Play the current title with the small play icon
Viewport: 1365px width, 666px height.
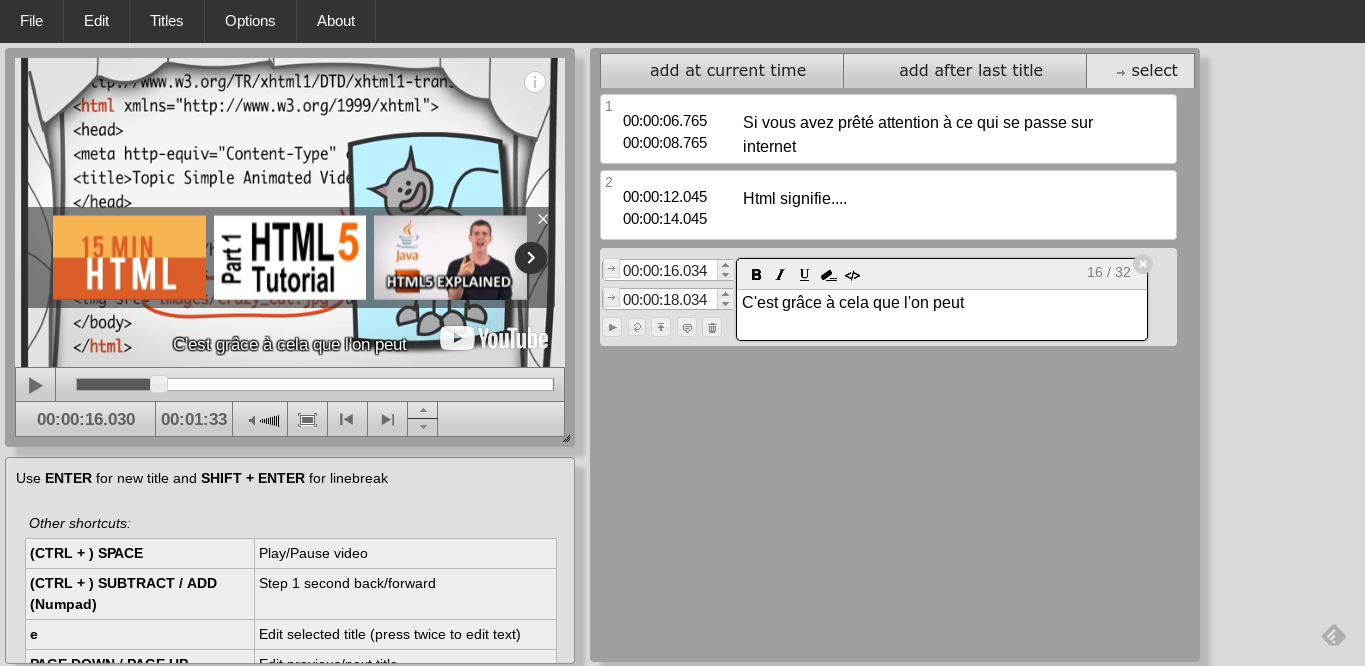point(612,327)
